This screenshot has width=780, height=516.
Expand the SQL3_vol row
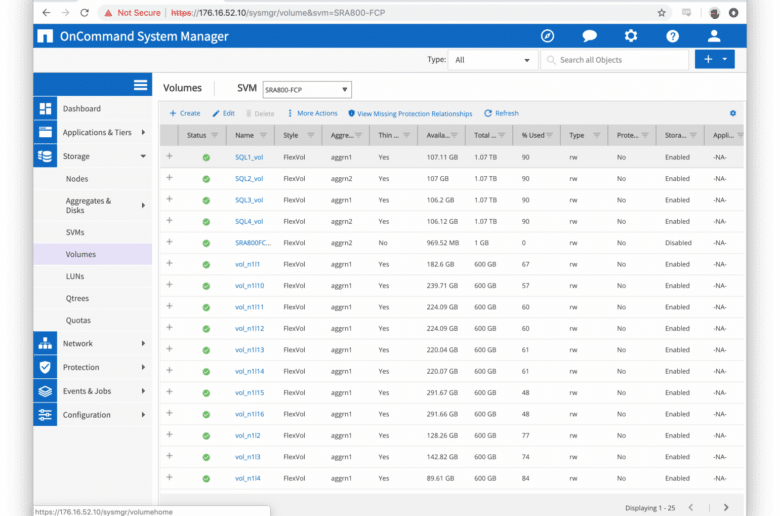169,199
